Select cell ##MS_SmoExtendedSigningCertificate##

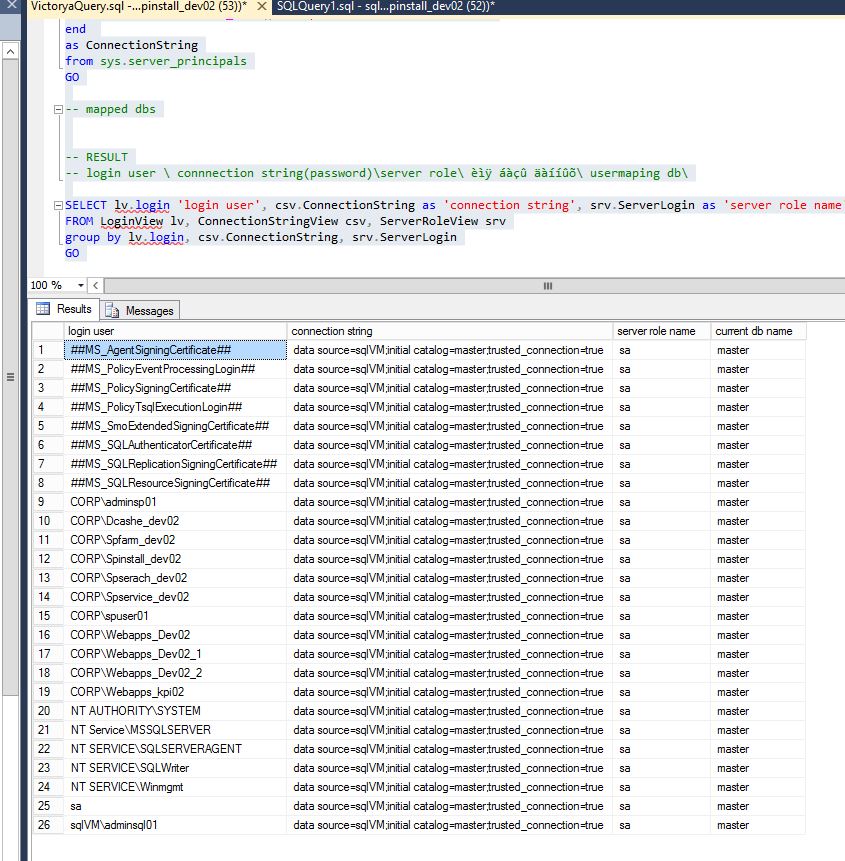point(175,426)
